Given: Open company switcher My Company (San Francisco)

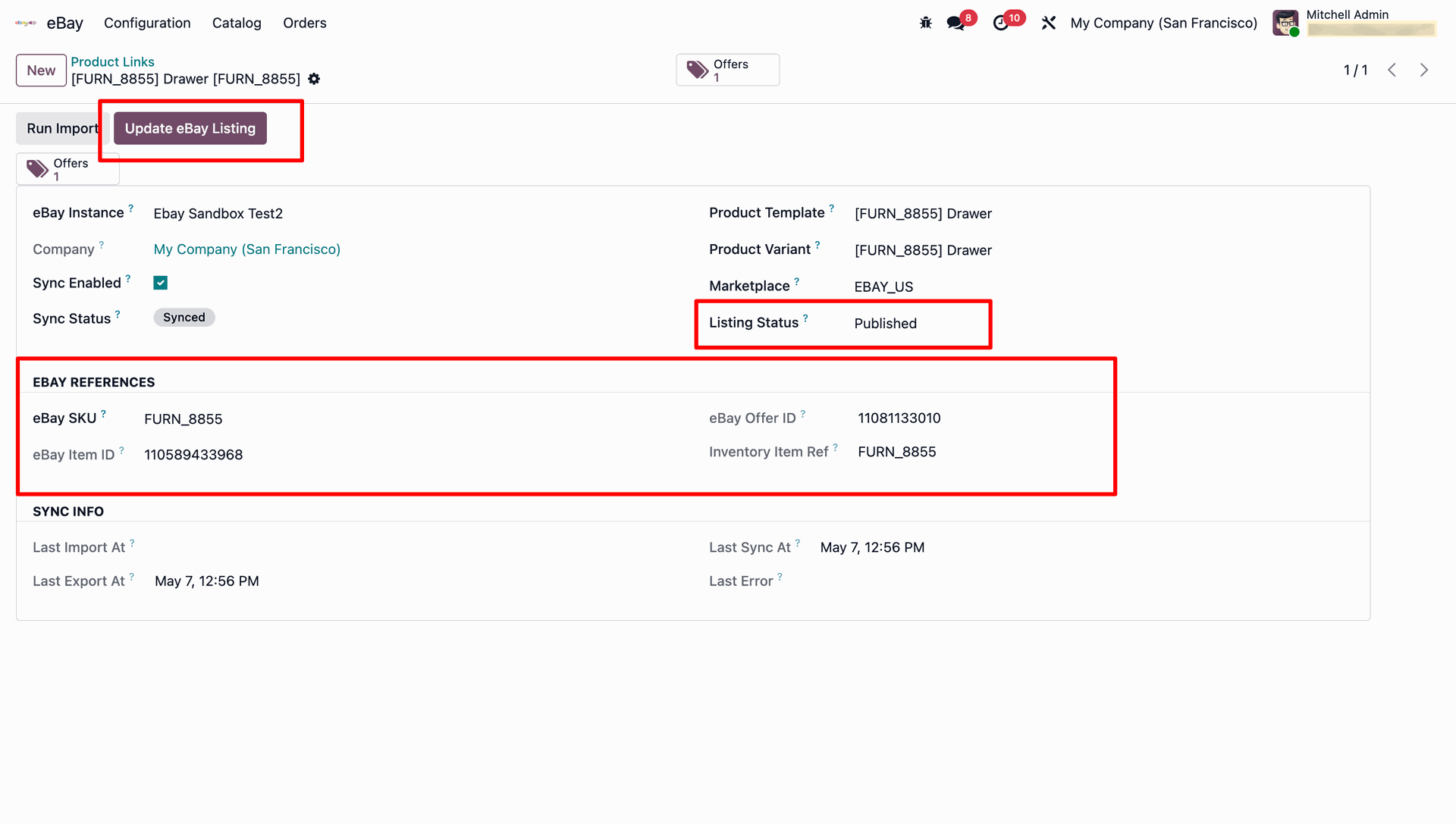Looking at the screenshot, I should pyautogui.click(x=1163, y=23).
